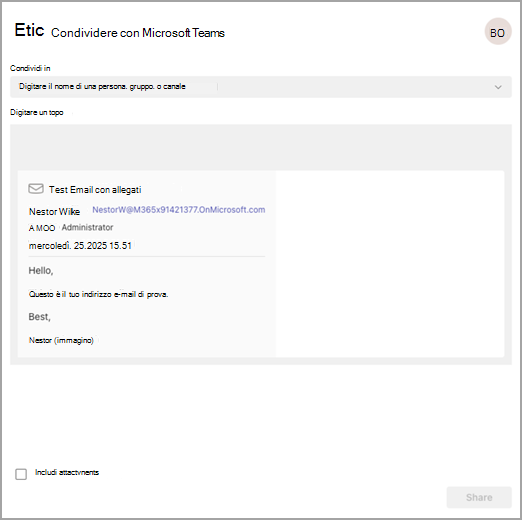The height and width of the screenshot is (520, 522).
Task: Click the Administrator recipient name
Action: coord(87,227)
